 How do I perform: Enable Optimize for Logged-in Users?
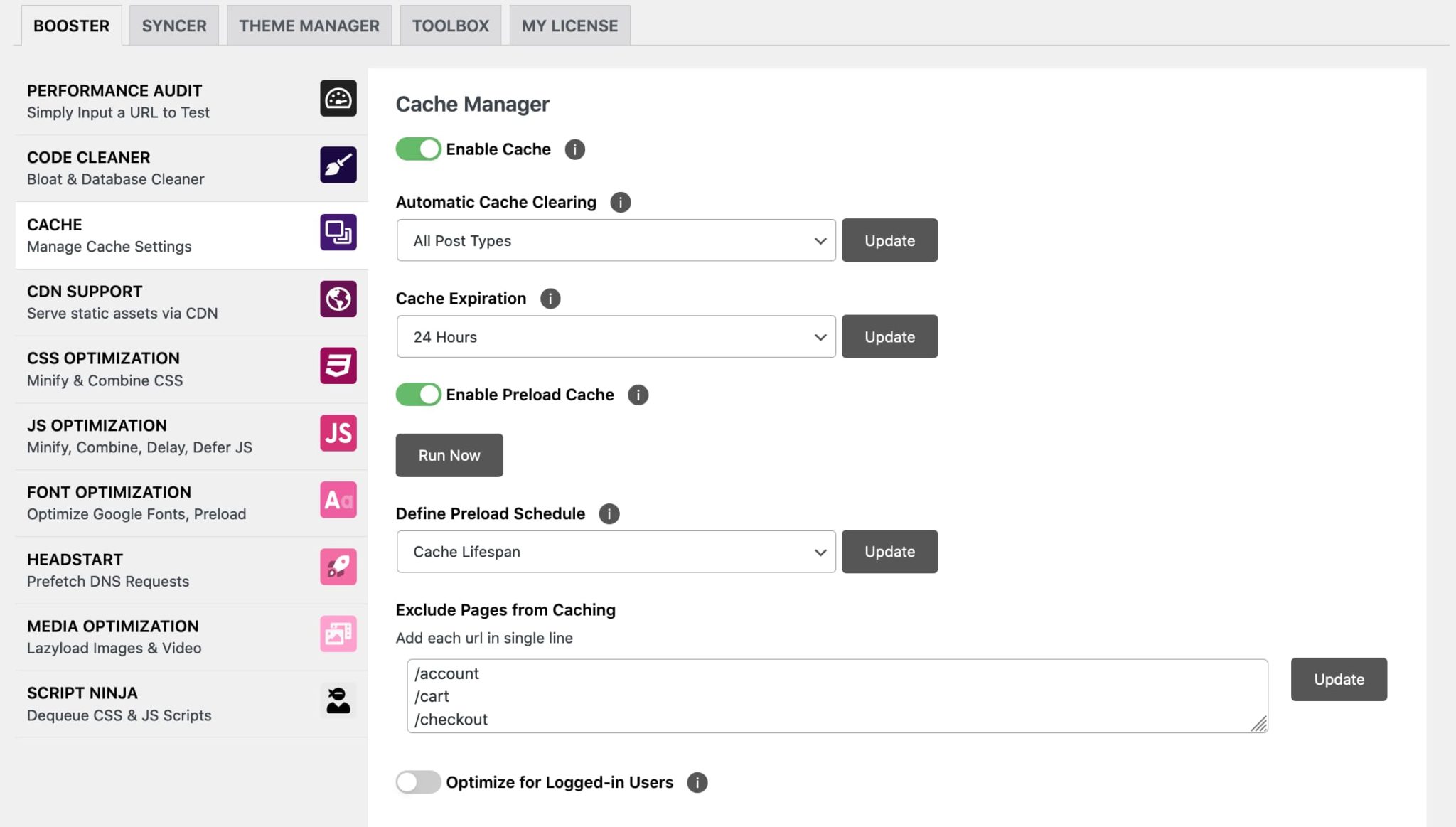[418, 782]
